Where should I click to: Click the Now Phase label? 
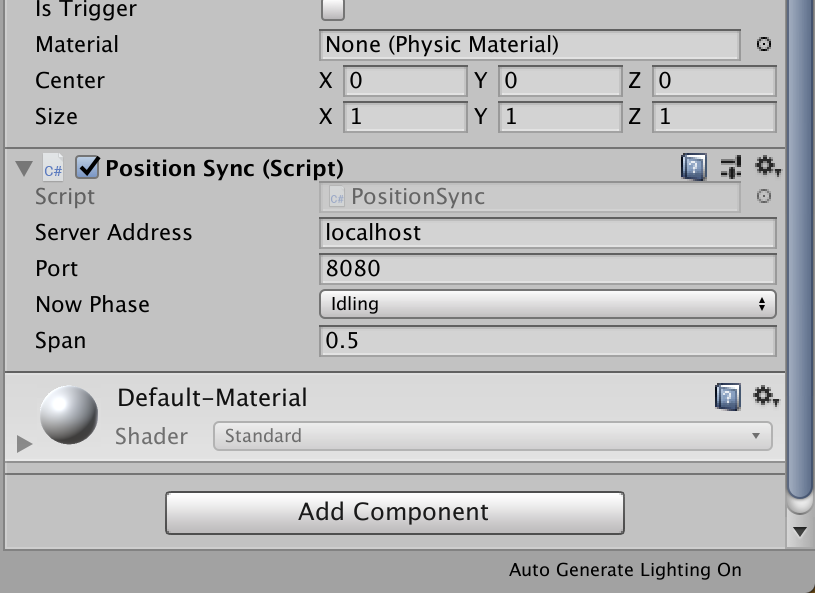[x=92, y=305]
